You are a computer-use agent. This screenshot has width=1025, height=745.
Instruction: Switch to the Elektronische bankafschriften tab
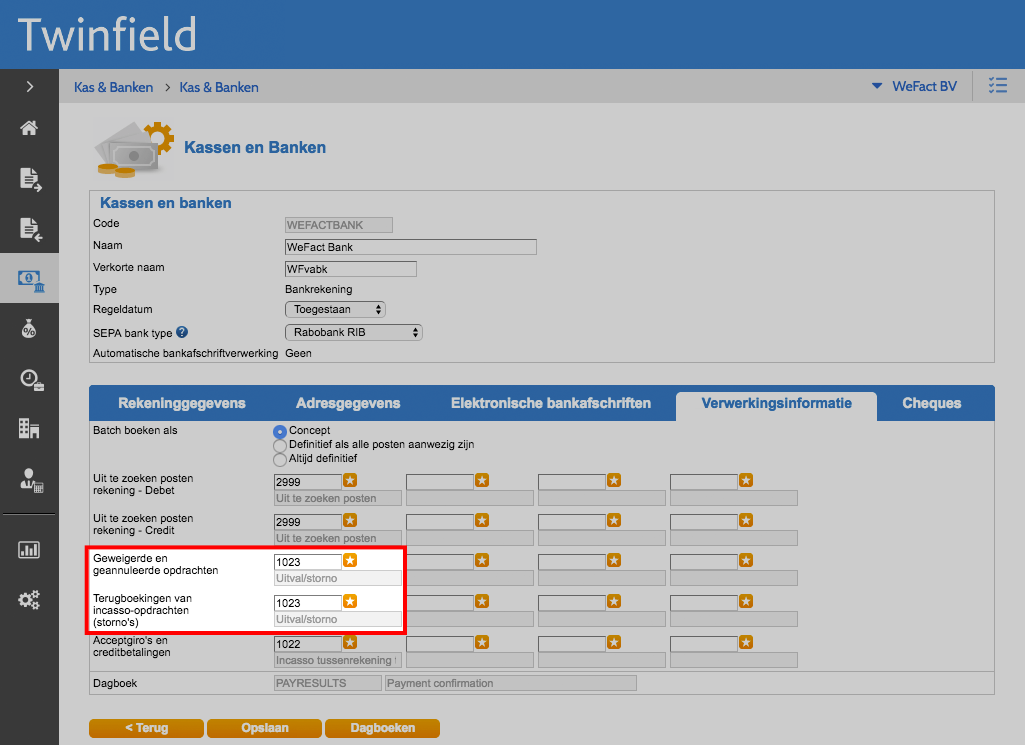click(x=551, y=404)
